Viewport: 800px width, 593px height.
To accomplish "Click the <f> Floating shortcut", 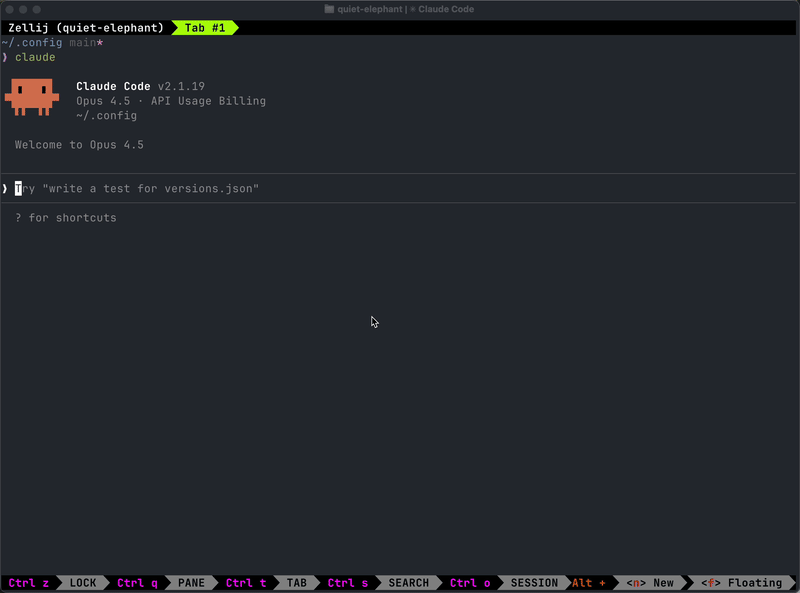I will tap(741, 583).
